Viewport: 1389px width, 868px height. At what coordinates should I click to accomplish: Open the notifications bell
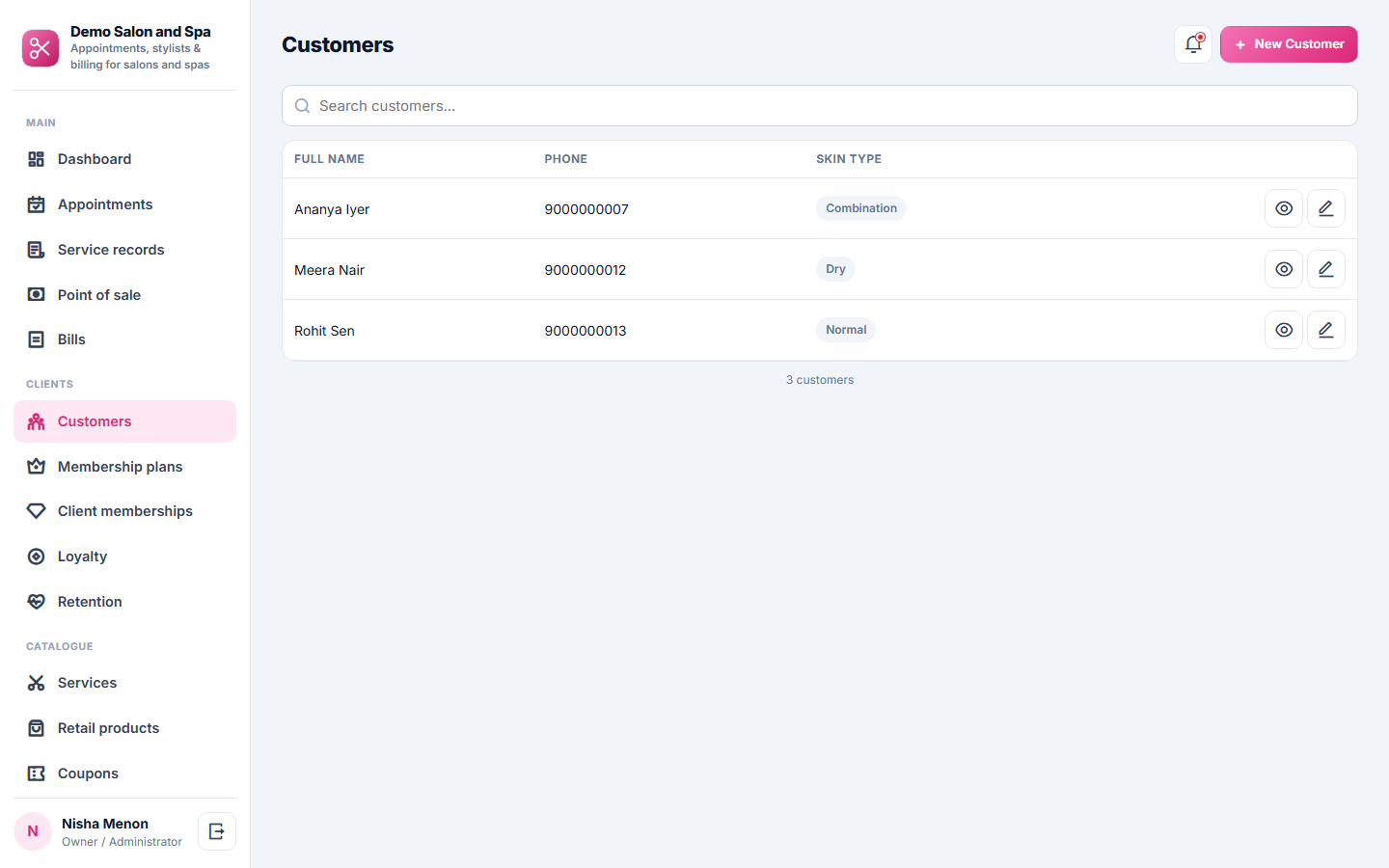click(1193, 44)
